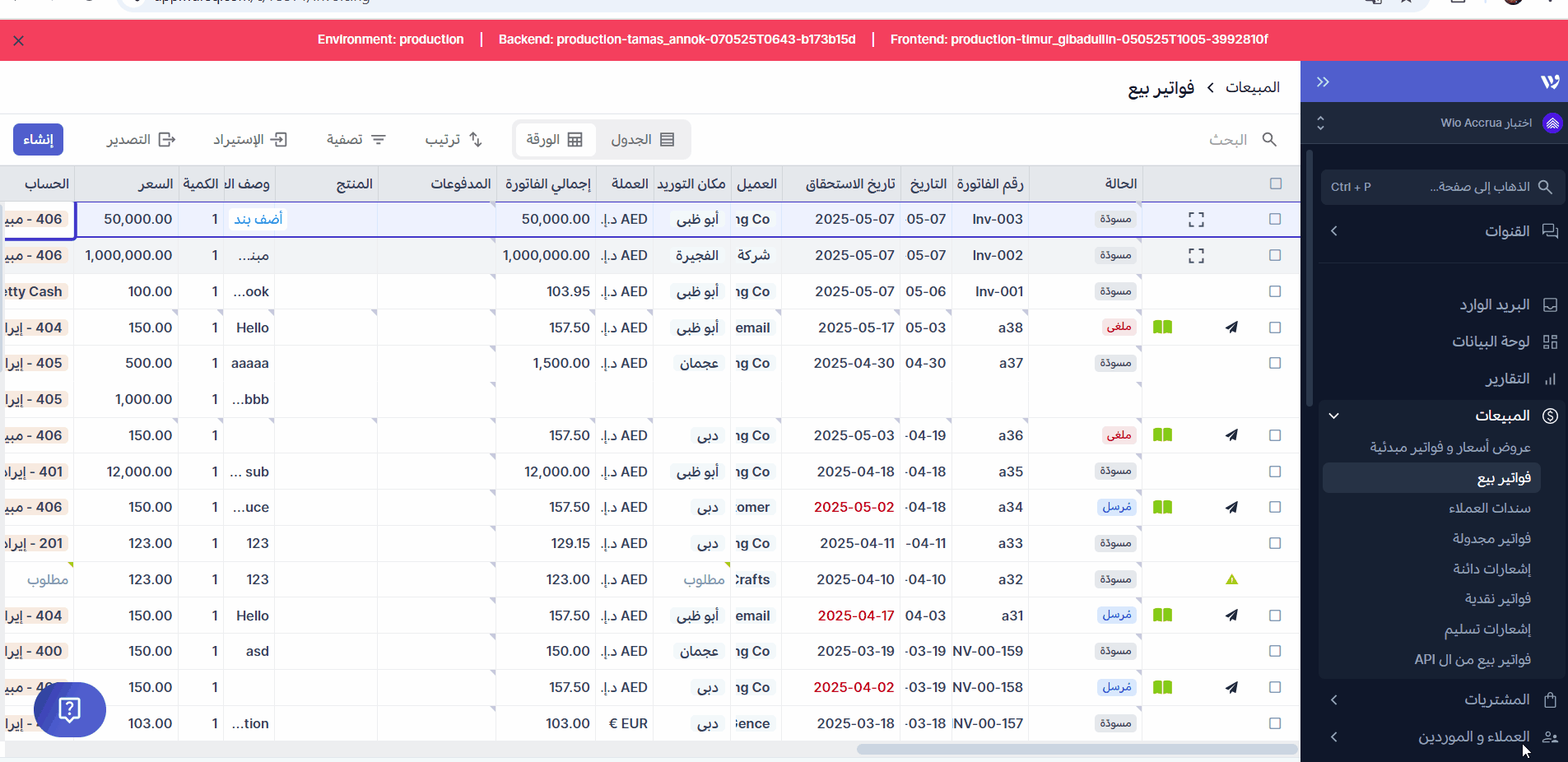1568x762 pixels.
Task: Expand the المشتريات sidebar section
Action: click(1334, 700)
